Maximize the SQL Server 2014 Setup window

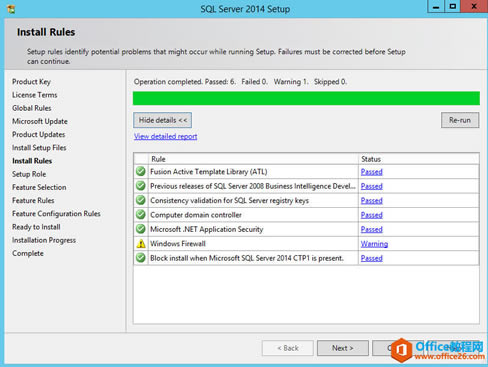[452, 7]
